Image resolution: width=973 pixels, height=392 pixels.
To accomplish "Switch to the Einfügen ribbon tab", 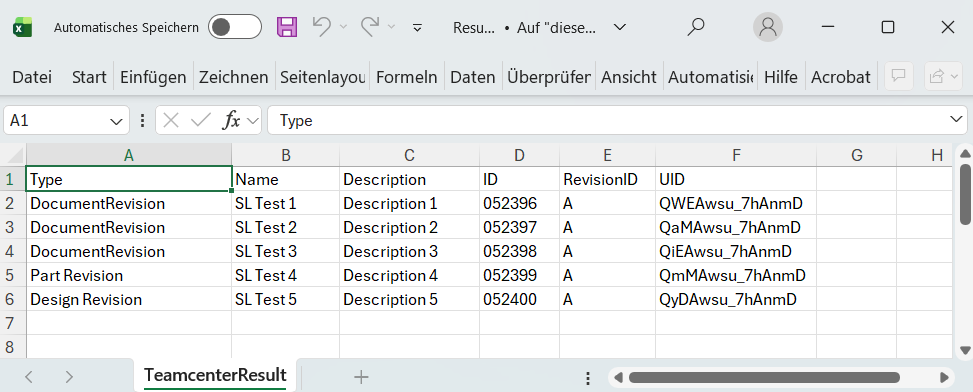I will tap(153, 77).
